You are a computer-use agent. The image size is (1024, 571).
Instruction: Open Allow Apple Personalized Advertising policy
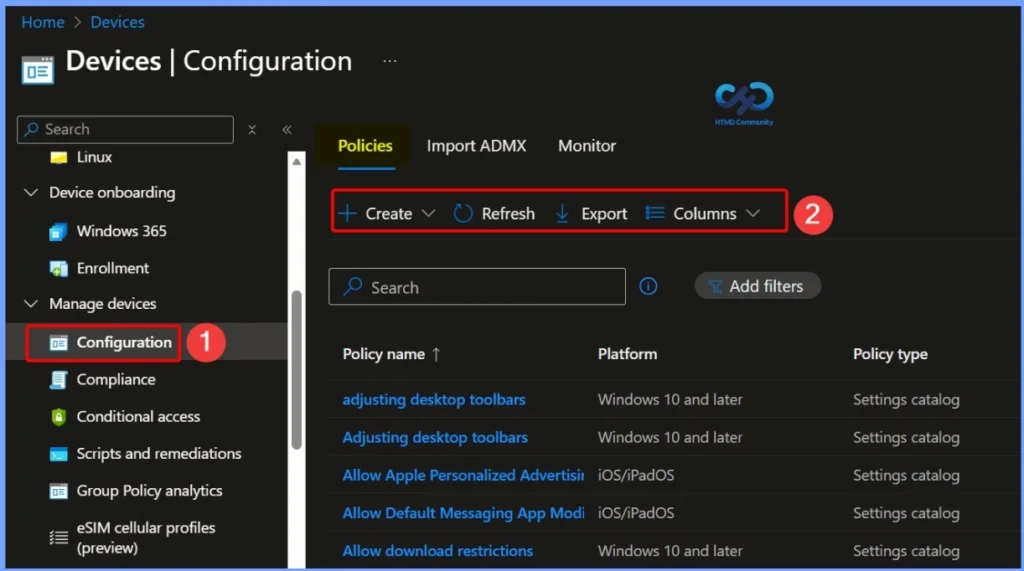tap(463, 476)
